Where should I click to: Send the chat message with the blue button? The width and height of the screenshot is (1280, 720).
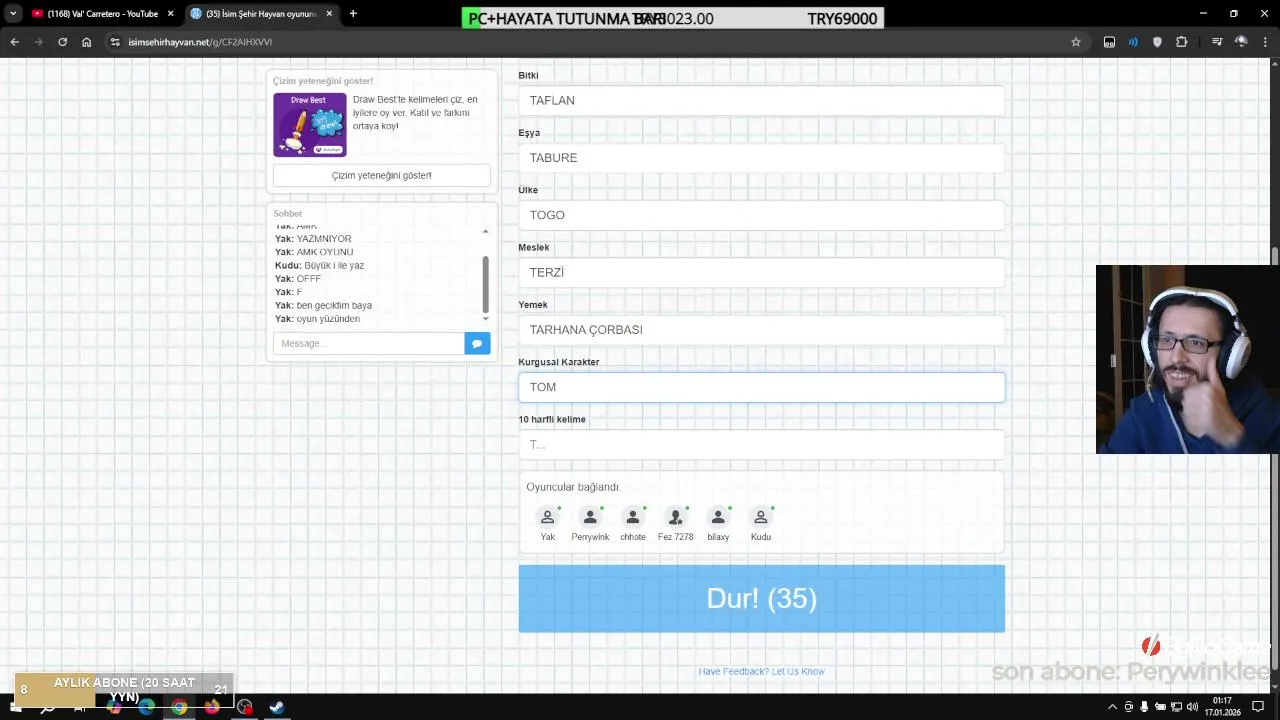(477, 343)
